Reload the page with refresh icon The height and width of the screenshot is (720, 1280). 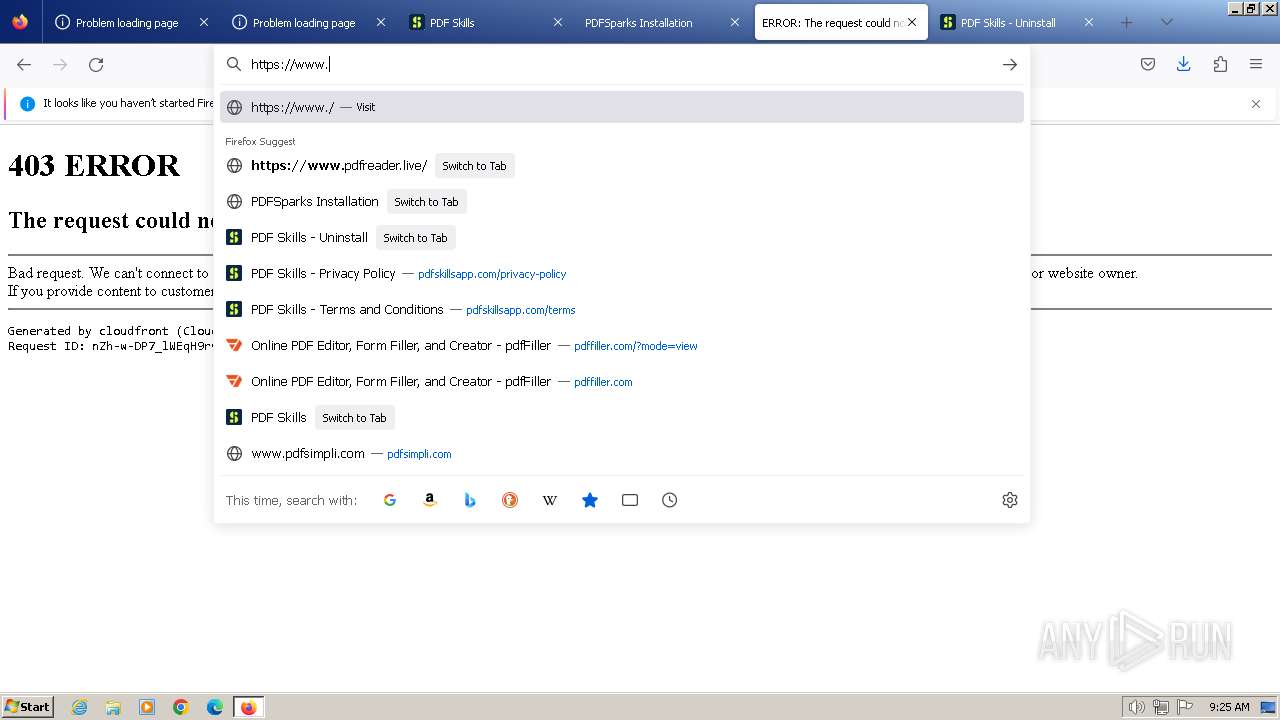point(96,65)
